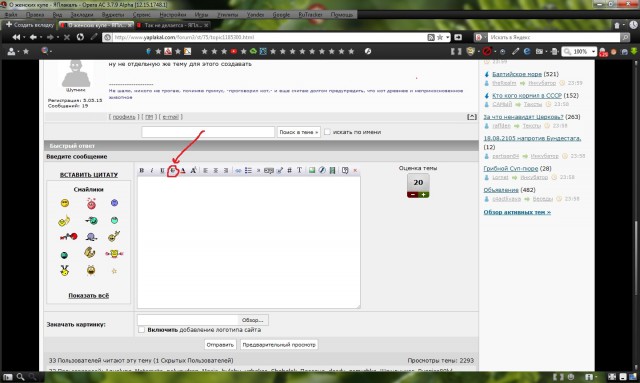Click the Обзор... browse button
Viewport: 640px width, 383px height.
tap(253, 320)
